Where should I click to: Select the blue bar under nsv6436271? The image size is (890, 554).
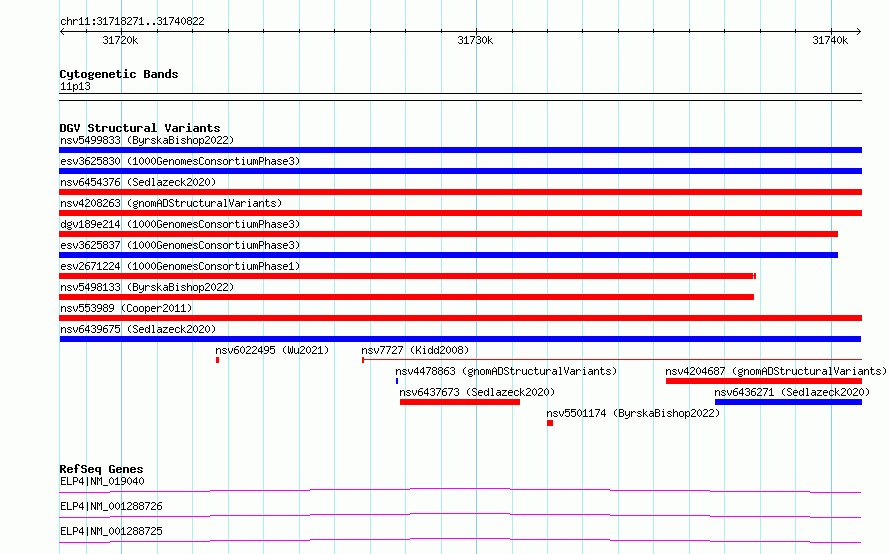click(788, 402)
